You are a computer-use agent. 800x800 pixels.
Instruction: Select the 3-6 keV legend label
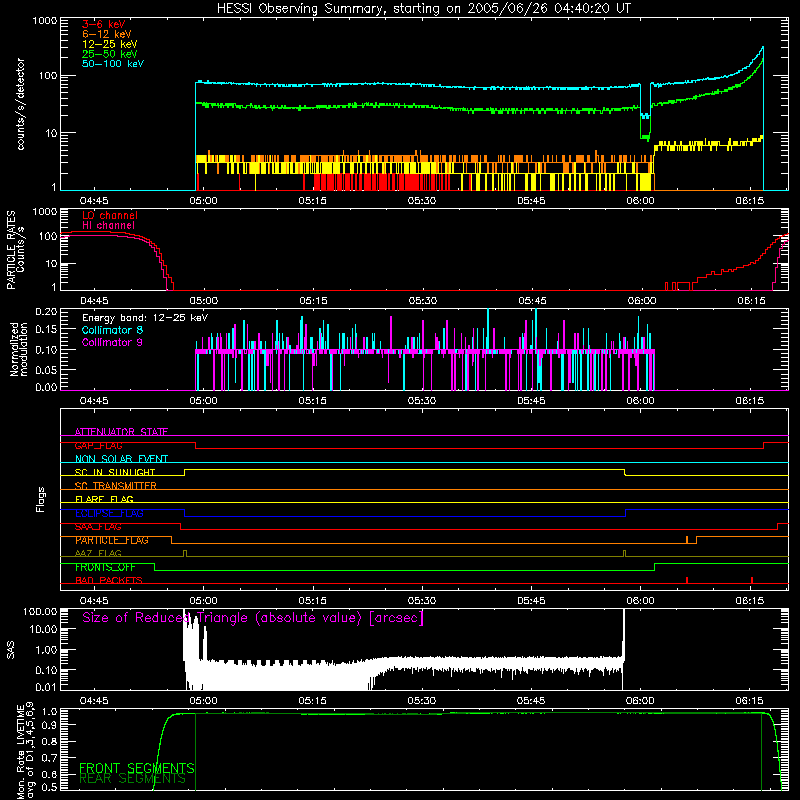click(x=103, y=24)
